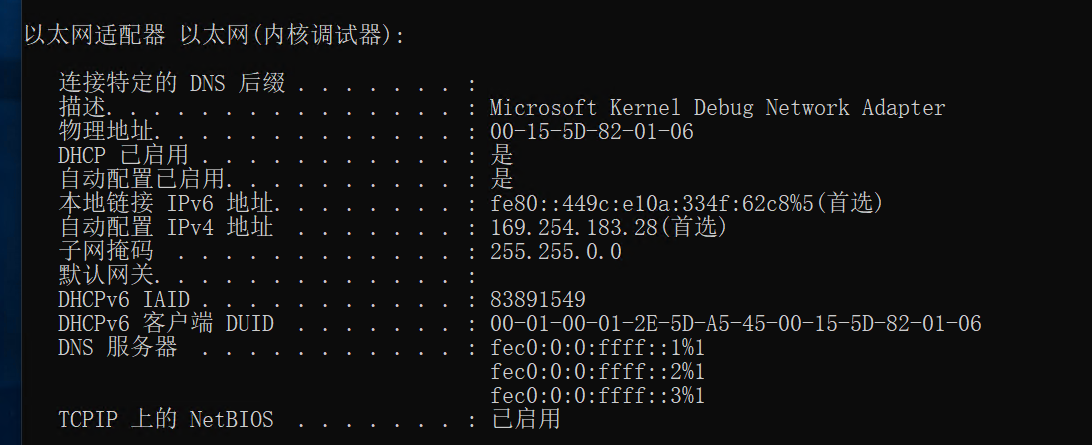Viewport: 1092px width, 445px height.
Task: Click 'Microsoft Kernel Debug Network Adapter' description text
Action: point(717,107)
